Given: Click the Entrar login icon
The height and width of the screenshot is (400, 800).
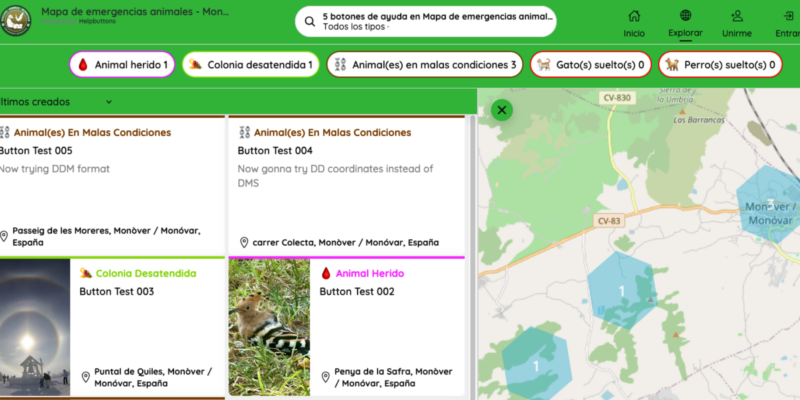Looking at the screenshot, I should (x=789, y=16).
